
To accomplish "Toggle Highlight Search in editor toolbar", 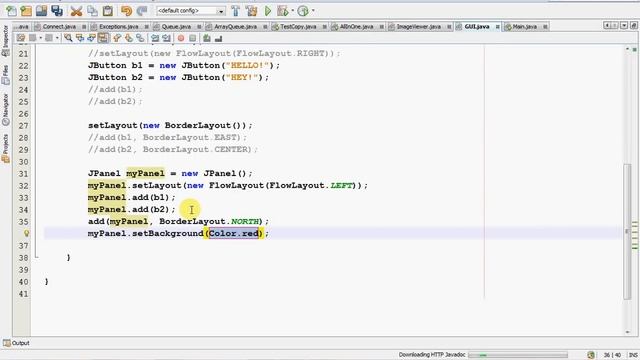I will click(103, 38).
